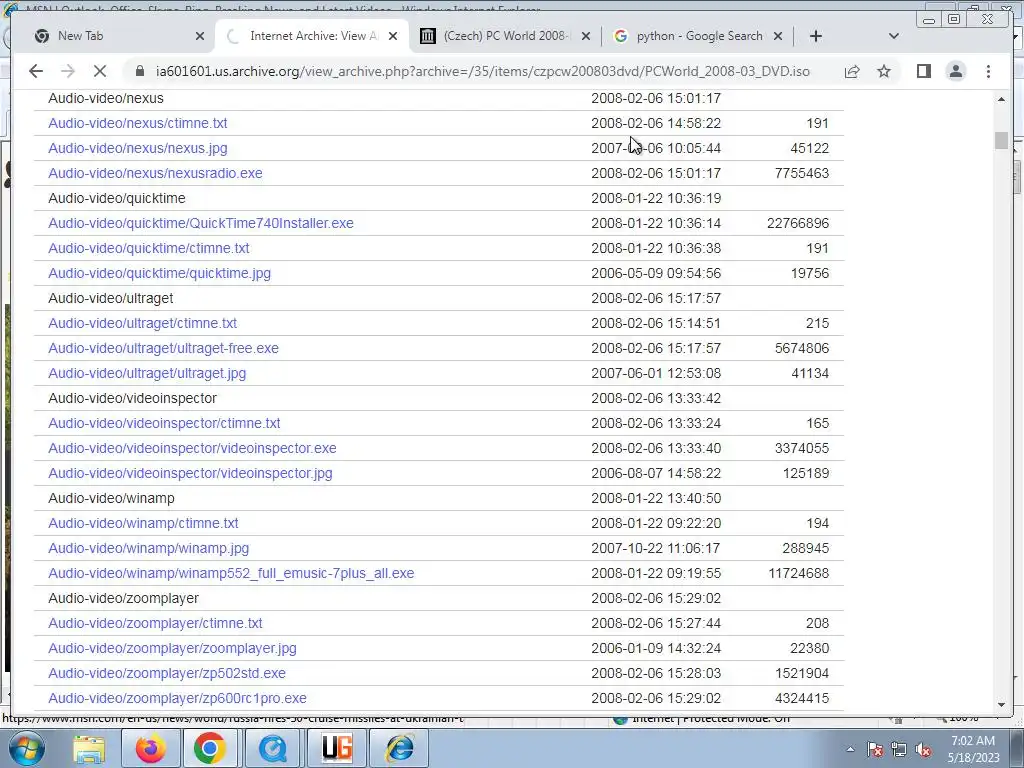The height and width of the screenshot is (768, 1024).
Task: Close the New Tab tab
Action: (200, 36)
